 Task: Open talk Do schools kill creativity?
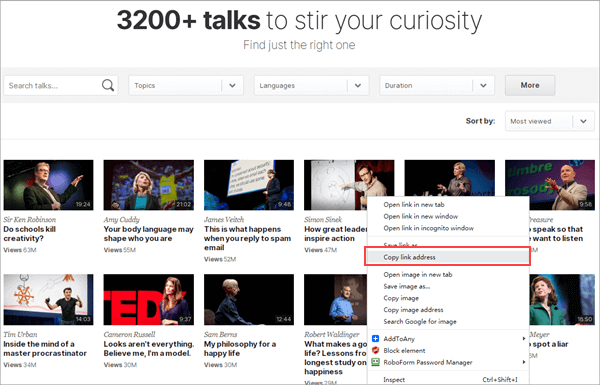(x=29, y=233)
